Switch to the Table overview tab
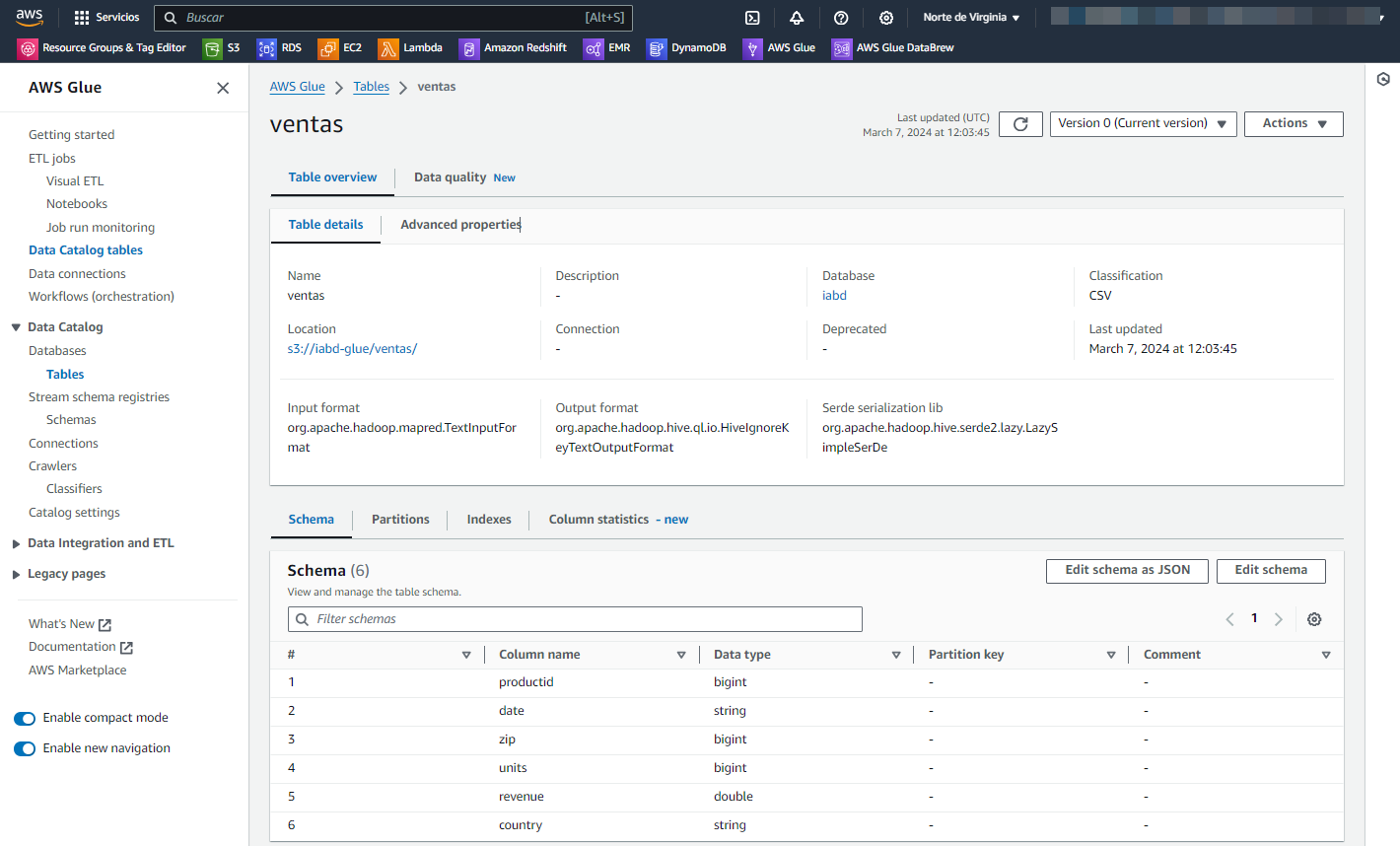 332,177
